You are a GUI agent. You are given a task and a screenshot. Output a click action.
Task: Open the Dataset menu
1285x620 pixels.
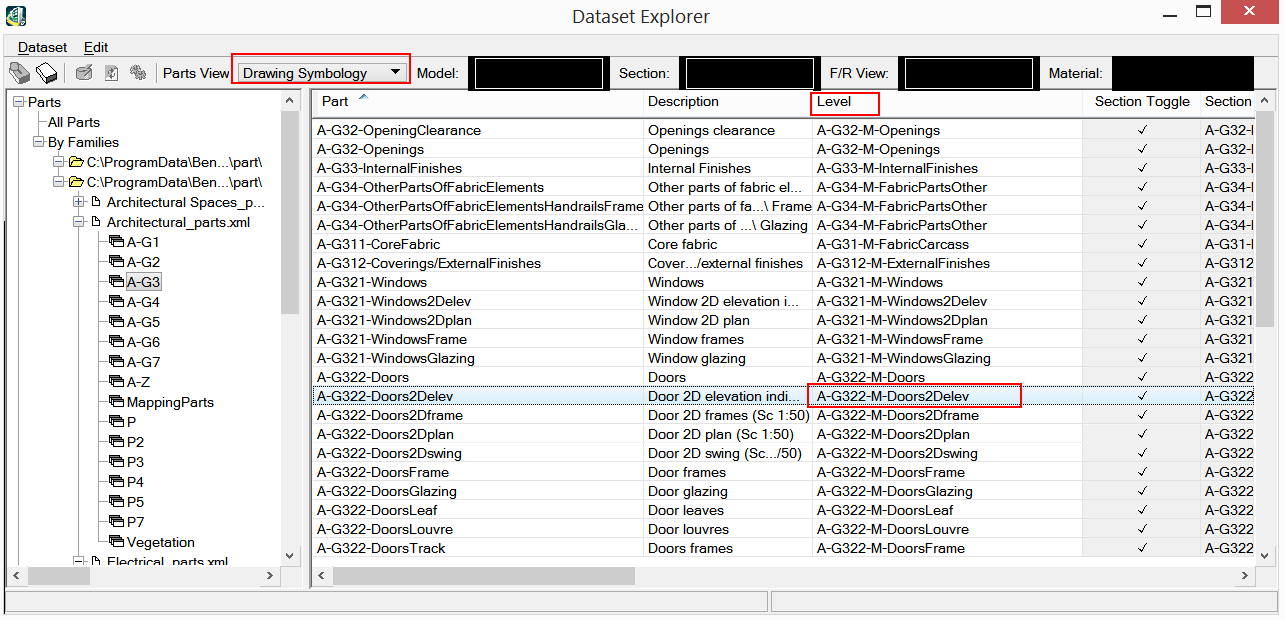(43, 47)
